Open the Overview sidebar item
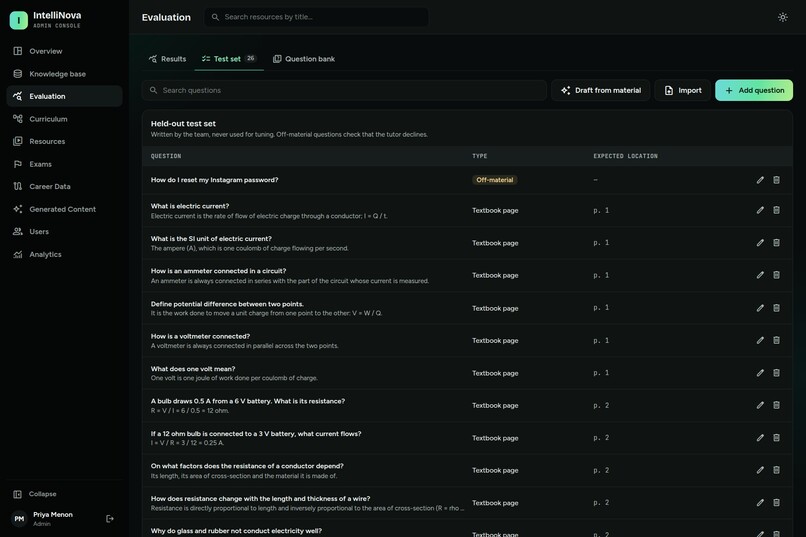 point(64,51)
